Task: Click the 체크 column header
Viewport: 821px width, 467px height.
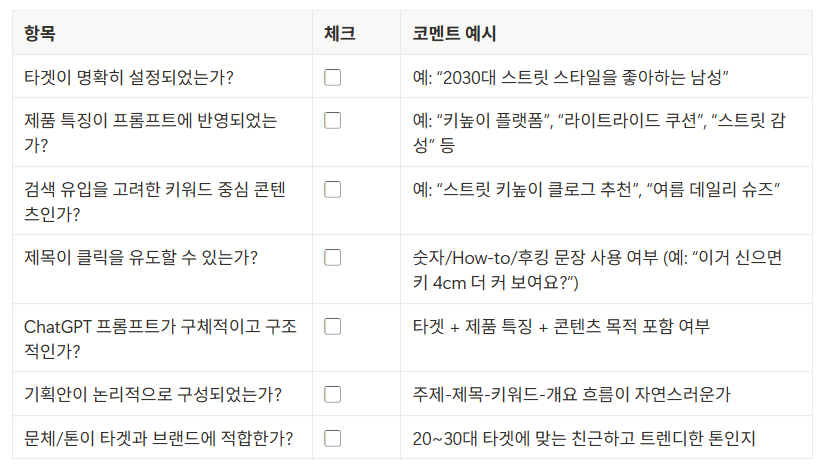Action: tap(340, 34)
